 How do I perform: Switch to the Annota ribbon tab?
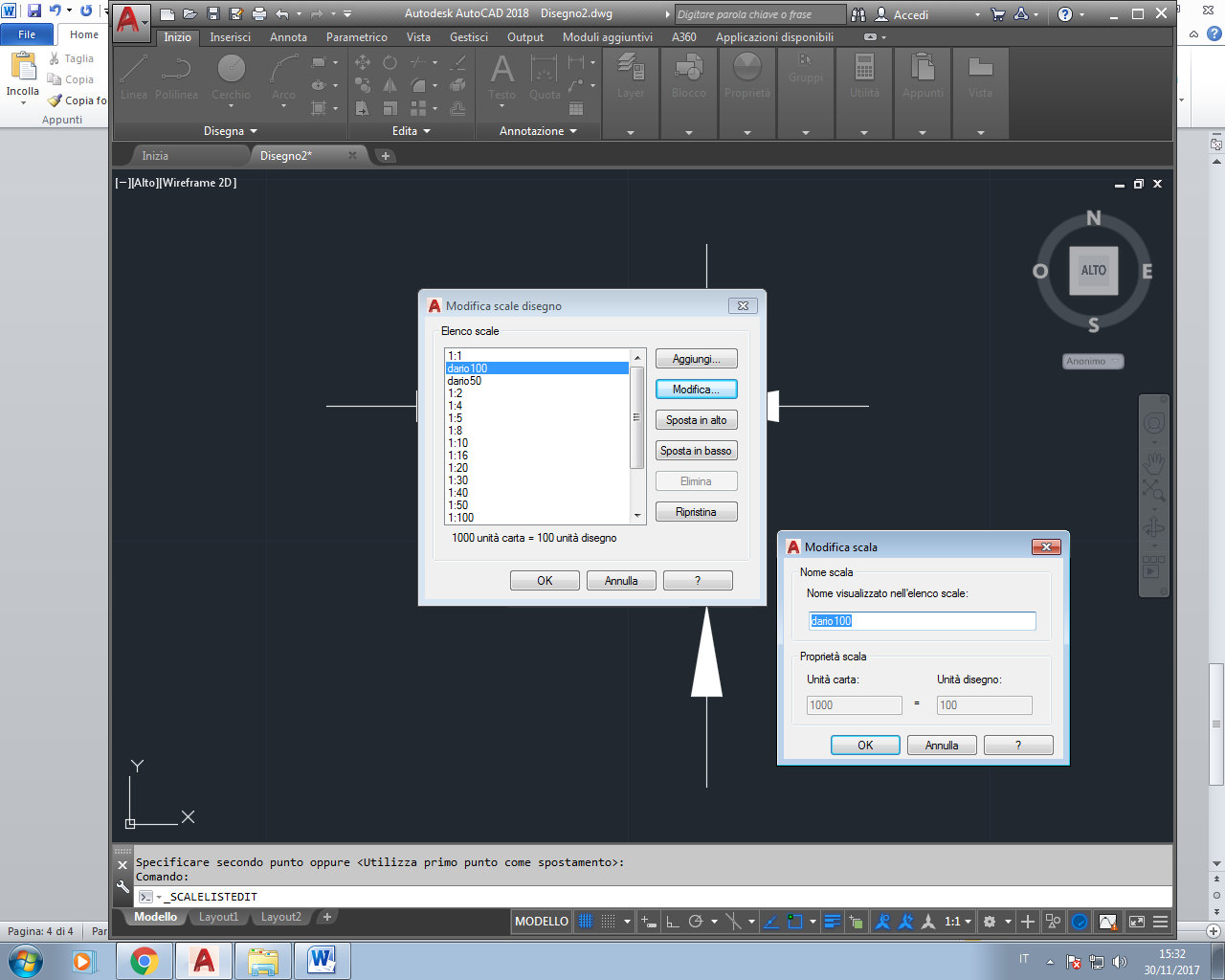click(288, 37)
